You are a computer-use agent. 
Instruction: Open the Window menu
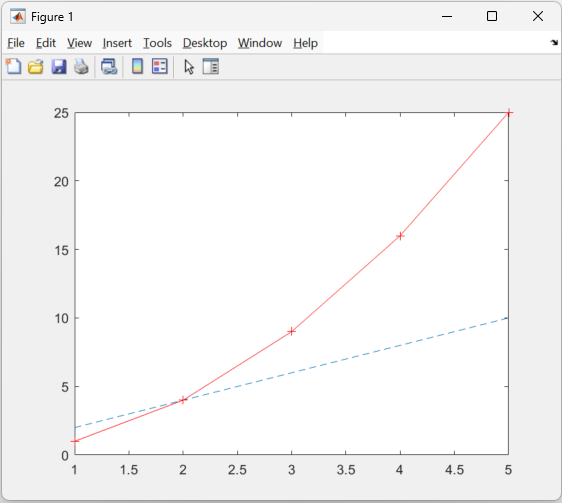pos(260,43)
